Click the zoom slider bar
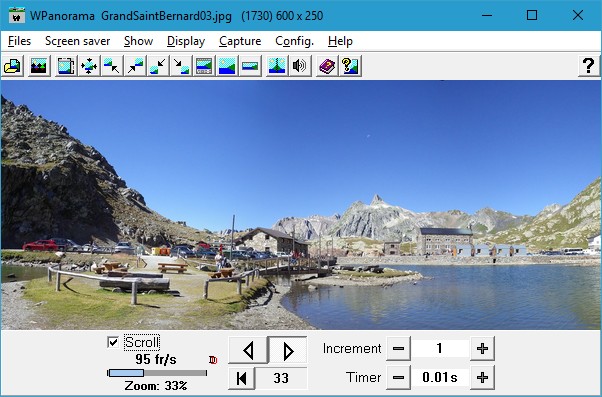 tap(157, 373)
